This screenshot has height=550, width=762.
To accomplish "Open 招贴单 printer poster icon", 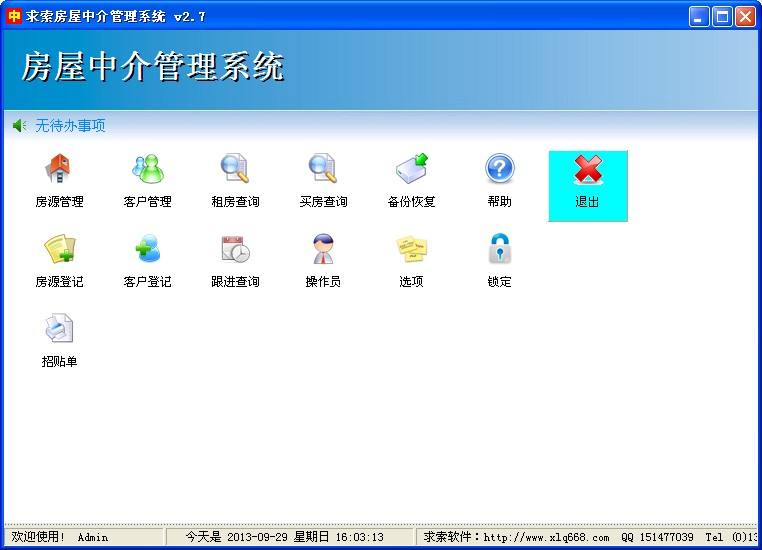I will click(59, 328).
